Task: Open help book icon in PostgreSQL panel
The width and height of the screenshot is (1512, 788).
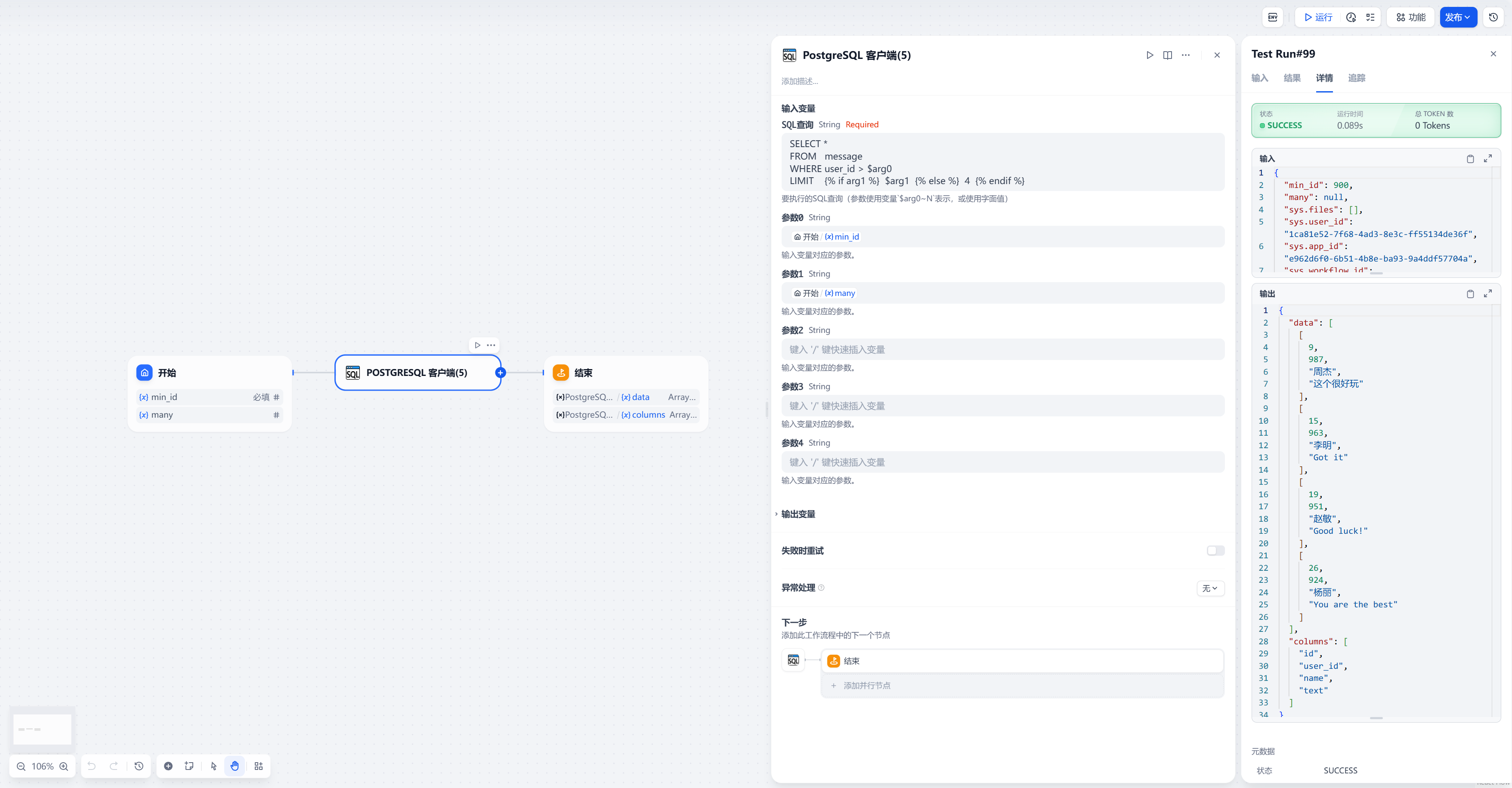Action: (1168, 55)
